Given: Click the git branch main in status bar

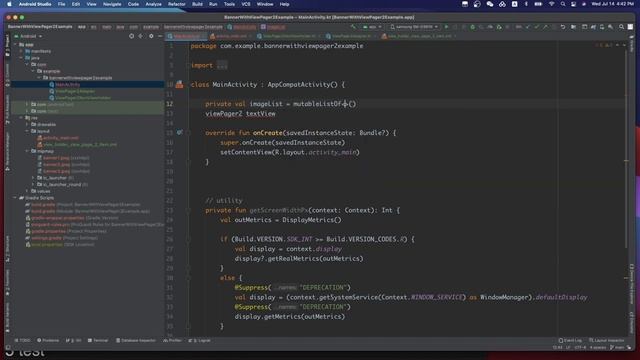Looking at the screenshot, I should 617,348.
